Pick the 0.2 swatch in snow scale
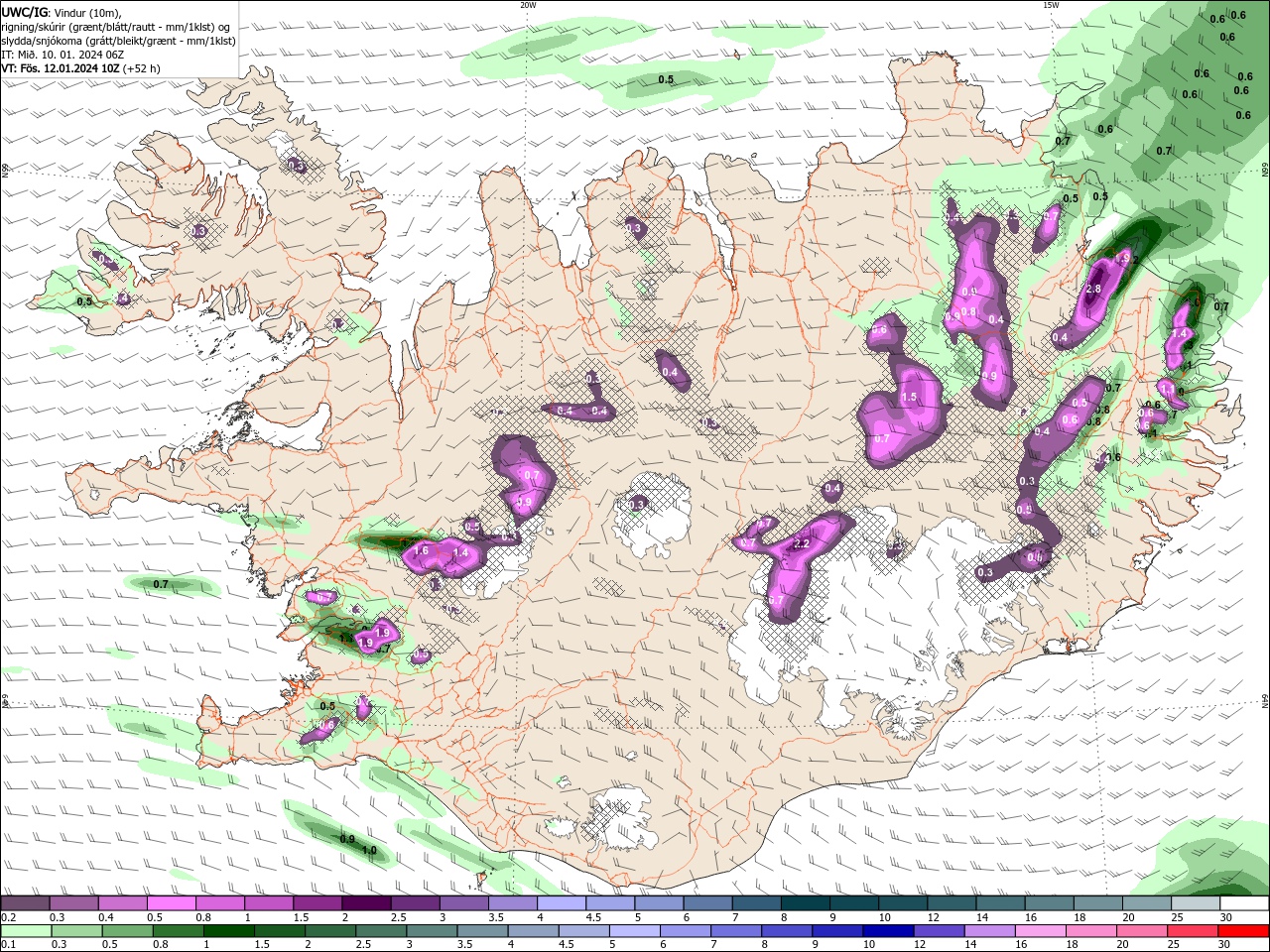 click(x=25, y=903)
